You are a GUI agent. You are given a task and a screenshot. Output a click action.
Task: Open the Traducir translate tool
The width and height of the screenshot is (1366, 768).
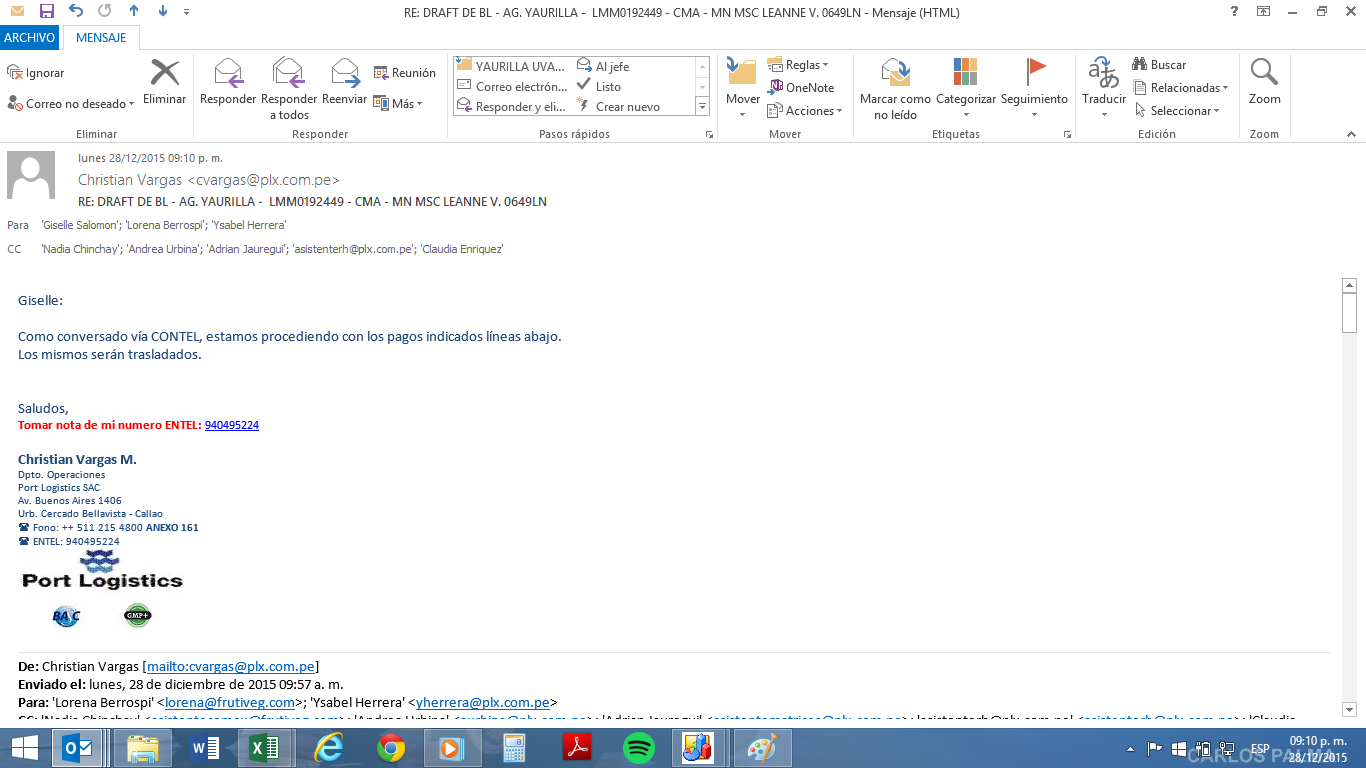coord(1104,75)
